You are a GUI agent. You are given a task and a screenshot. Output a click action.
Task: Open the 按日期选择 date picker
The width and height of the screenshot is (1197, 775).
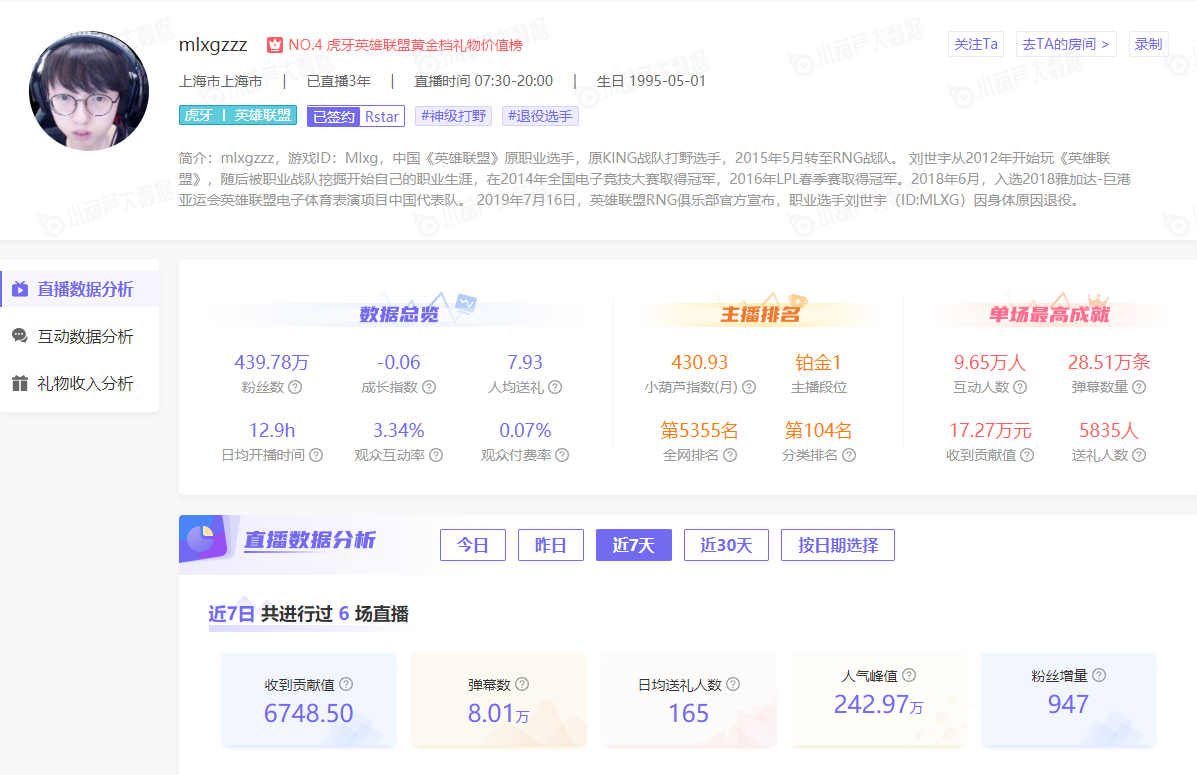coord(837,545)
